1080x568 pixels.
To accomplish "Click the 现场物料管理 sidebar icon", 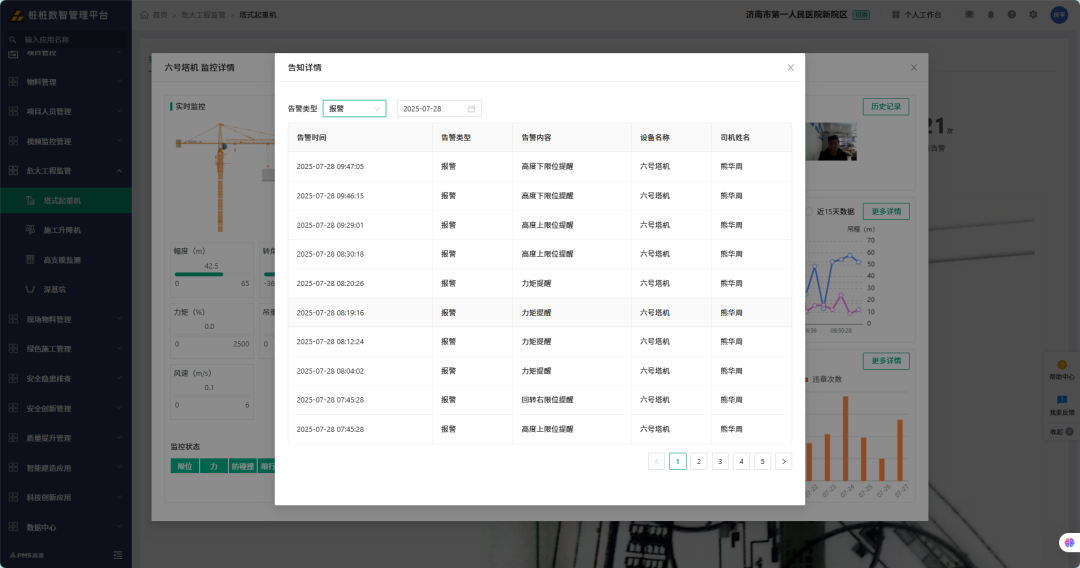I will [13, 319].
